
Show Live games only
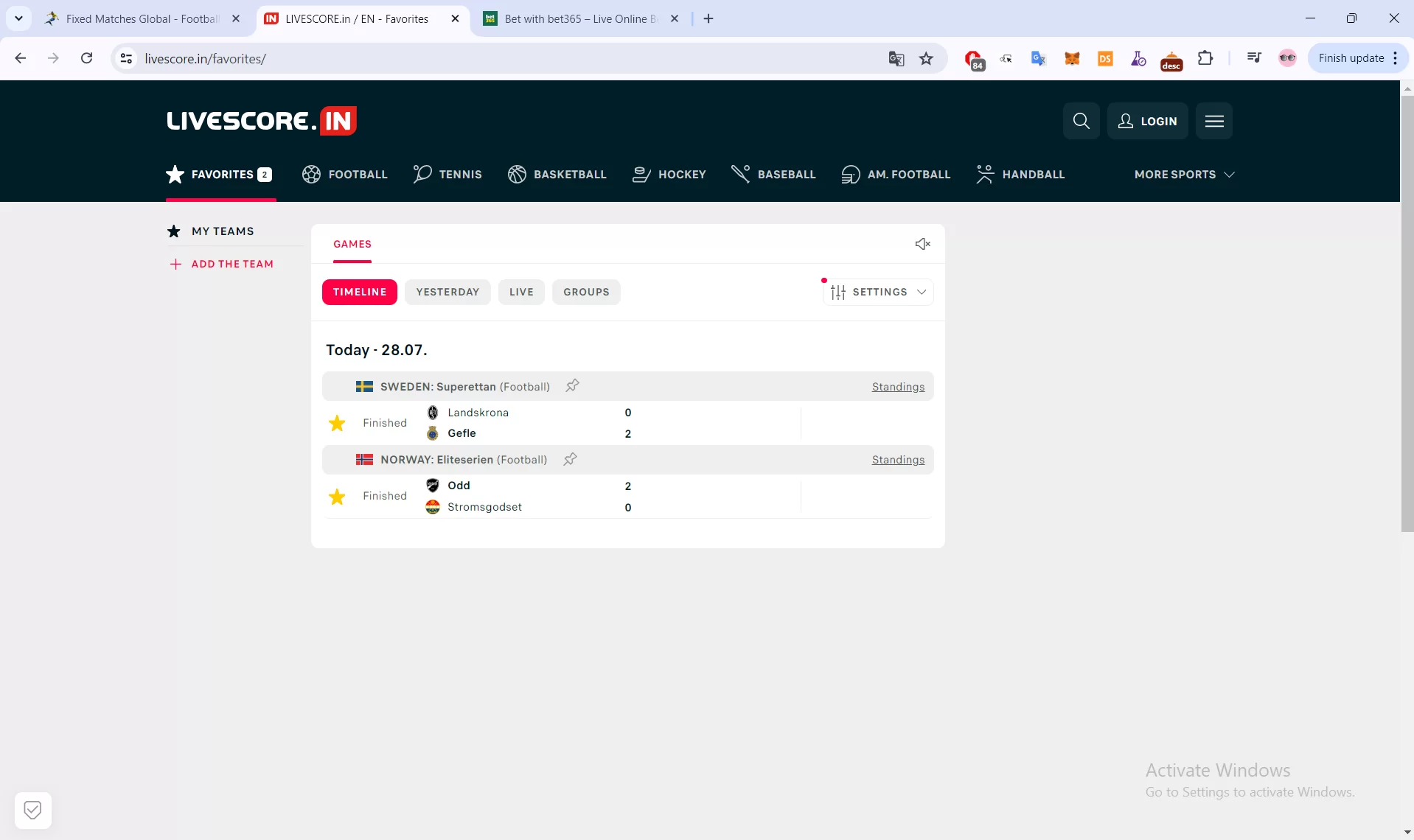[x=521, y=292]
